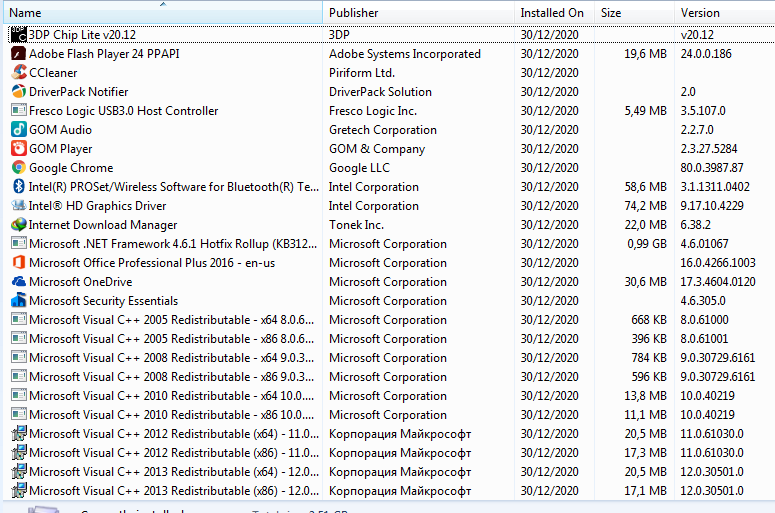The image size is (775, 513).
Task: Click the Google LLC publisher cell
Action: coord(359,168)
